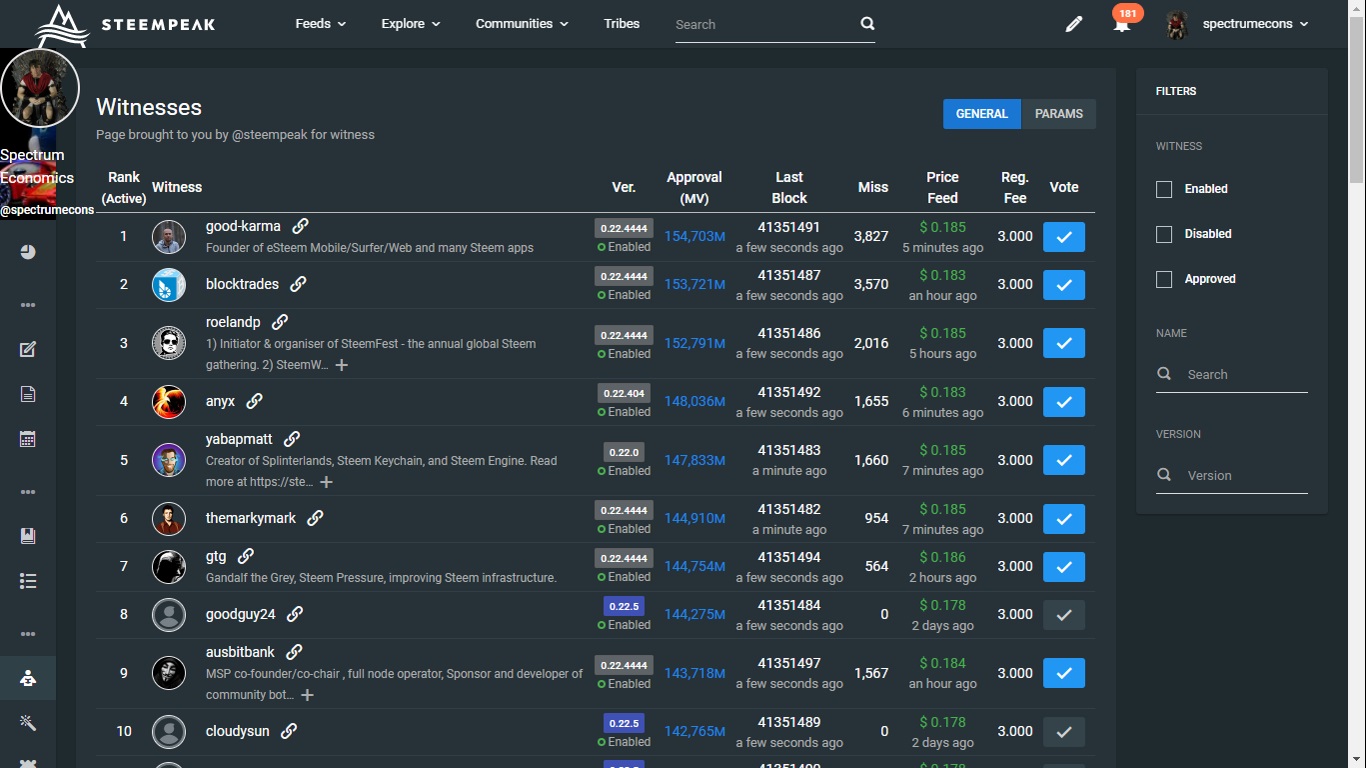The height and width of the screenshot is (768, 1366).
Task: Click the link icon beside gtg
Action: coord(246,556)
